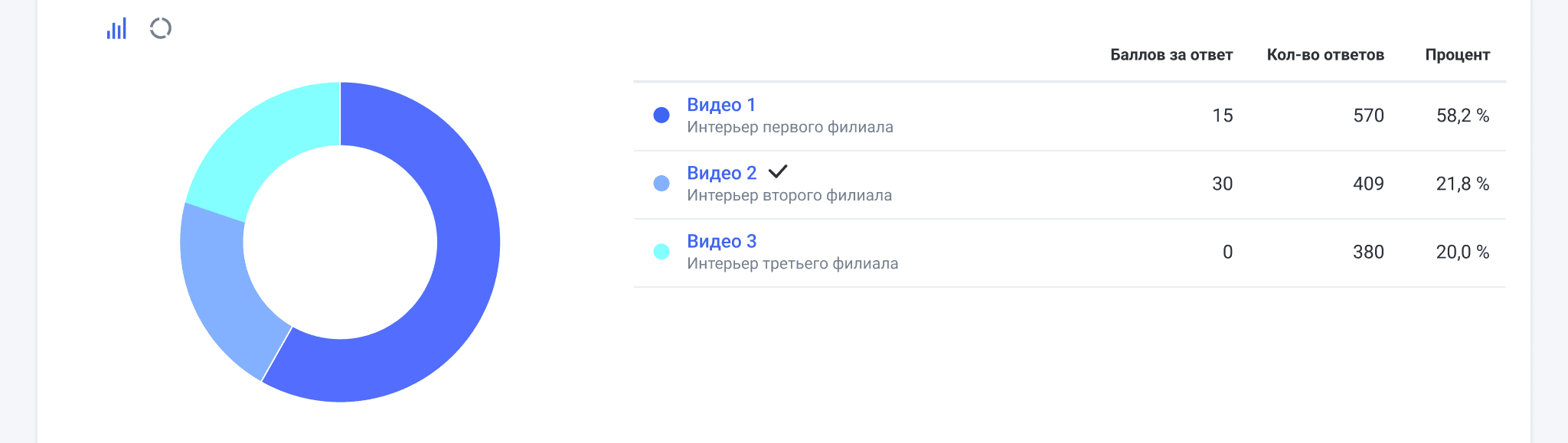The width and height of the screenshot is (1568, 443).
Task: Click the light blue legend dot for Видео 2
Action: coord(661,184)
